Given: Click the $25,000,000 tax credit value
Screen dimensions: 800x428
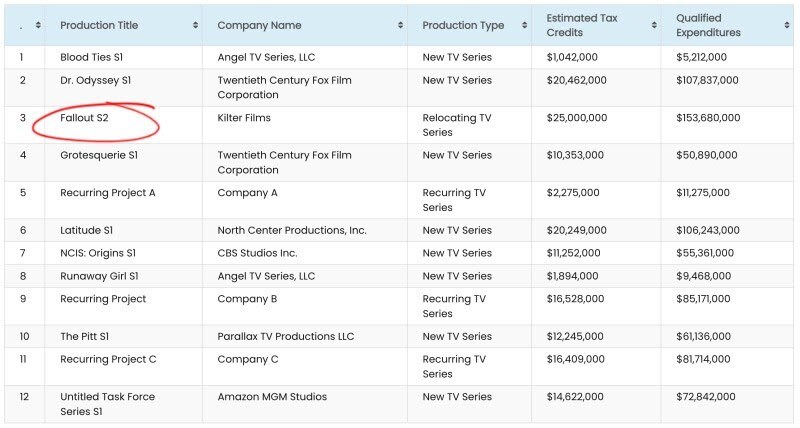Looking at the screenshot, I should (x=577, y=118).
